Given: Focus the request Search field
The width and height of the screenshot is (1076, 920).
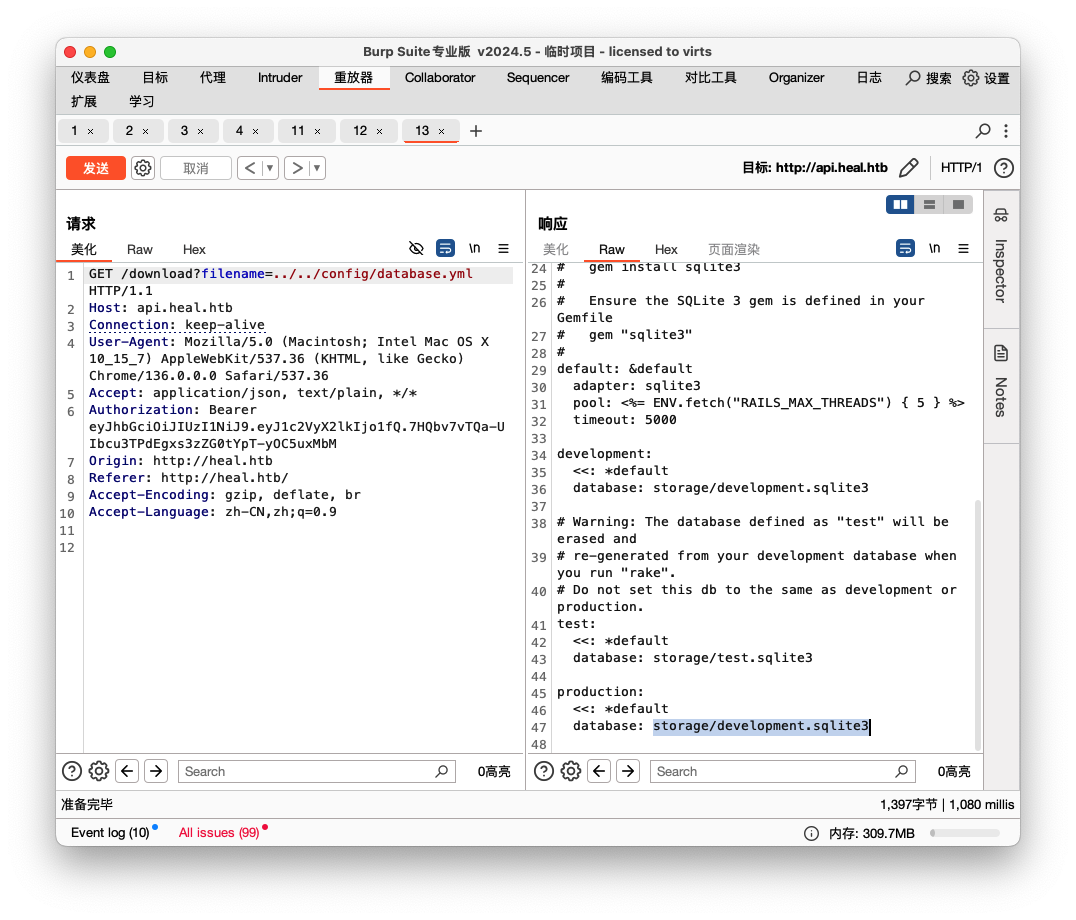Looking at the screenshot, I should [x=316, y=771].
